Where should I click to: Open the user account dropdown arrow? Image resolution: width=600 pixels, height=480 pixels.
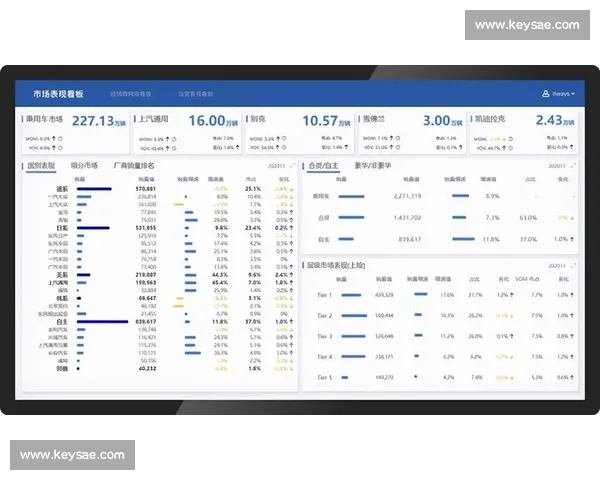click(x=574, y=94)
